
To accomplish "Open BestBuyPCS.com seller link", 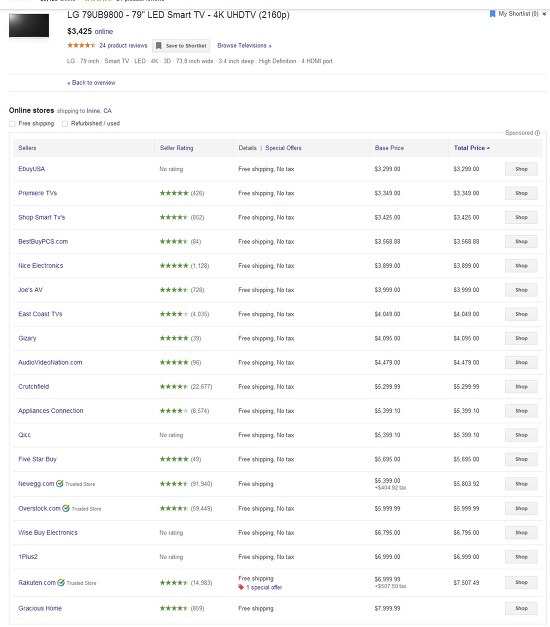I will click(43, 242).
